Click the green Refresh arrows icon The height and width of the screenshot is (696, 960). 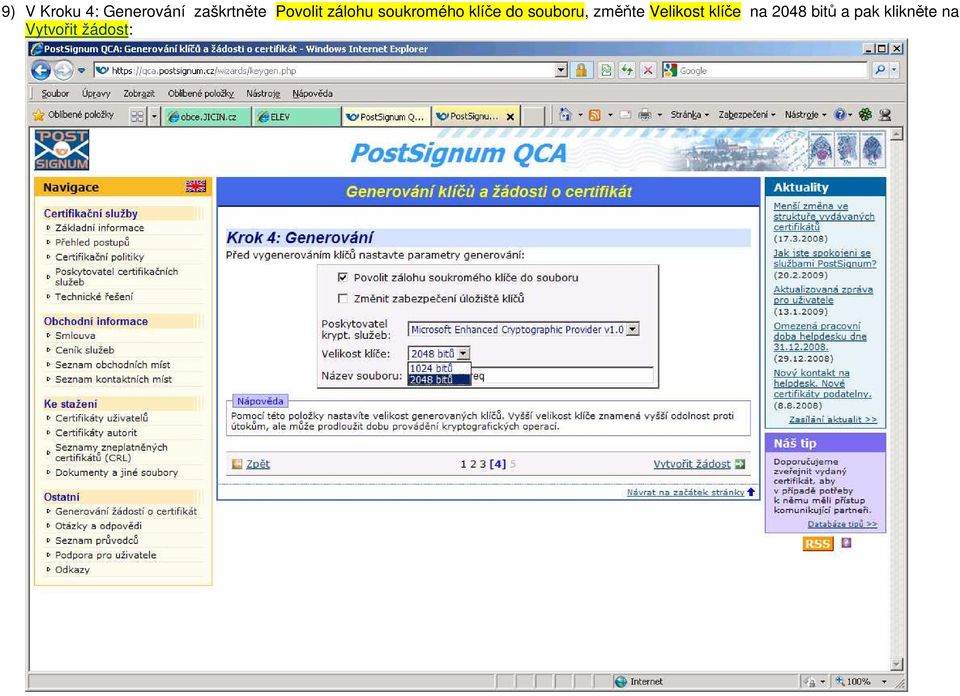point(627,71)
